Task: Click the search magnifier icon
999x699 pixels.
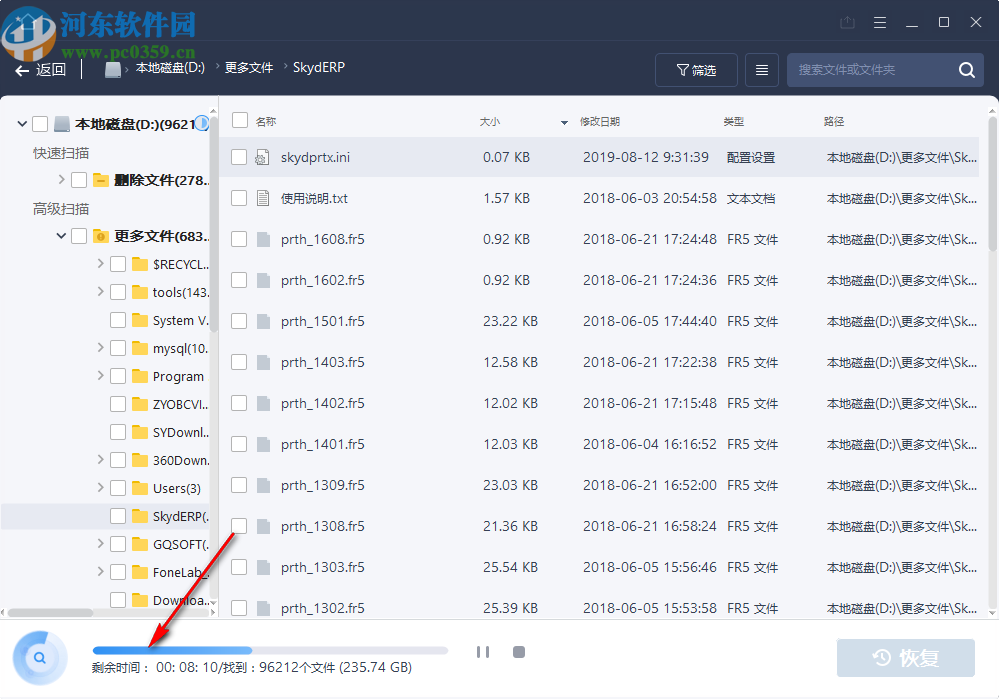Action: [966, 70]
